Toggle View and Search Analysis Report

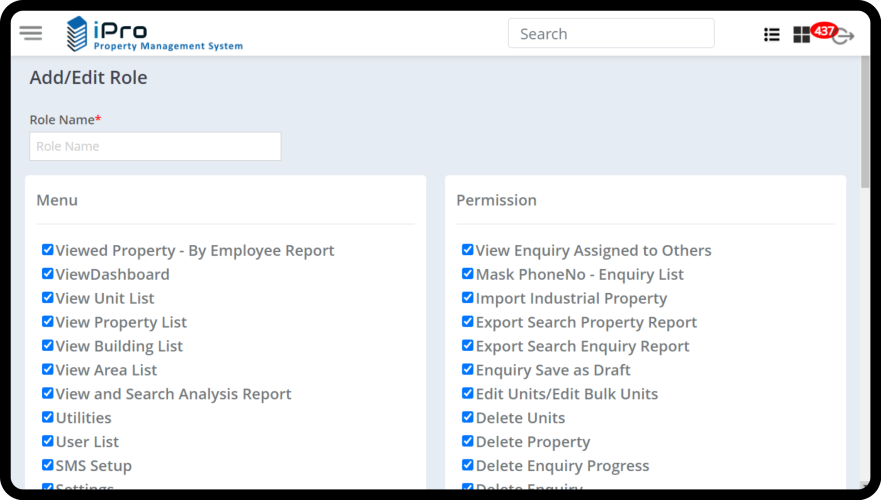click(47, 394)
